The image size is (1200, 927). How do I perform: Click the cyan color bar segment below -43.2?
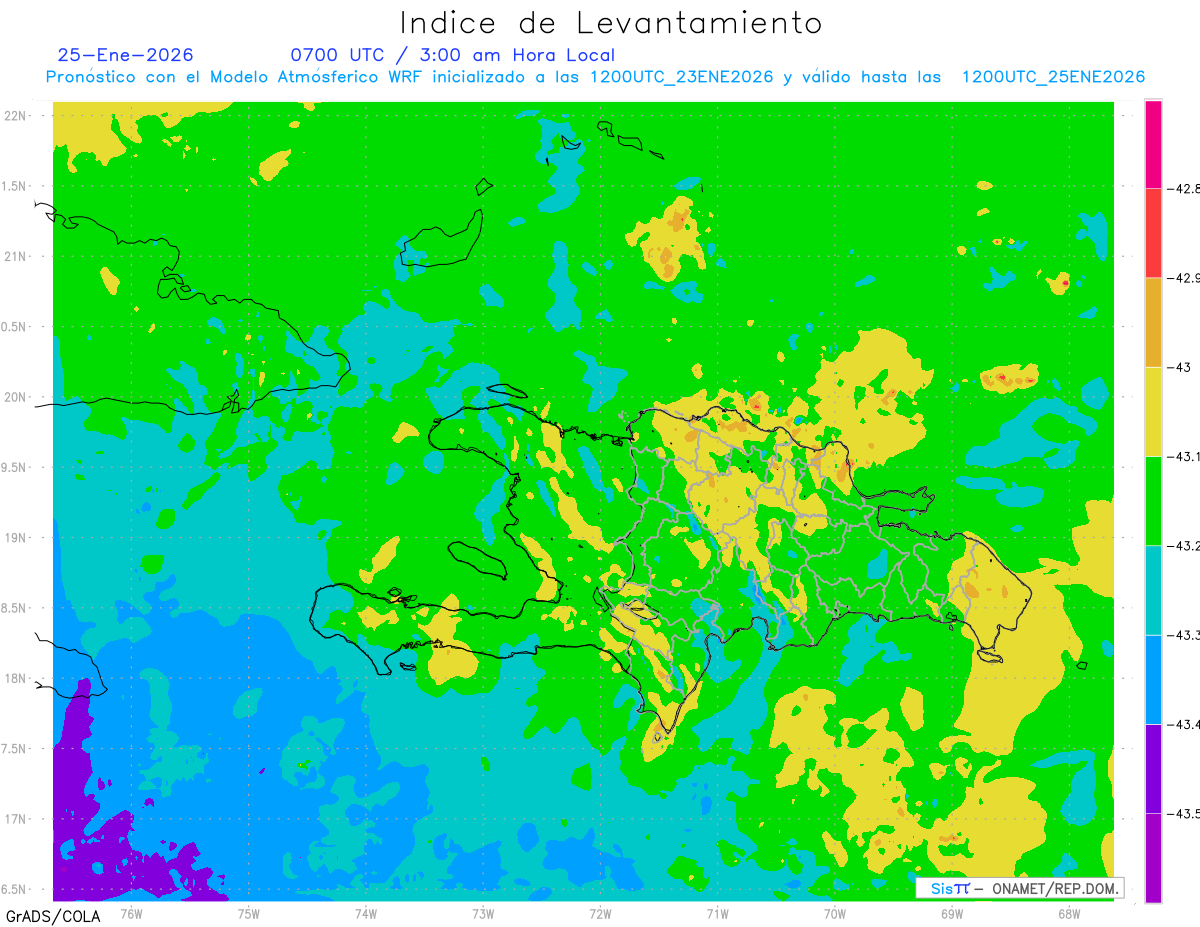pyautogui.click(x=1153, y=590)
